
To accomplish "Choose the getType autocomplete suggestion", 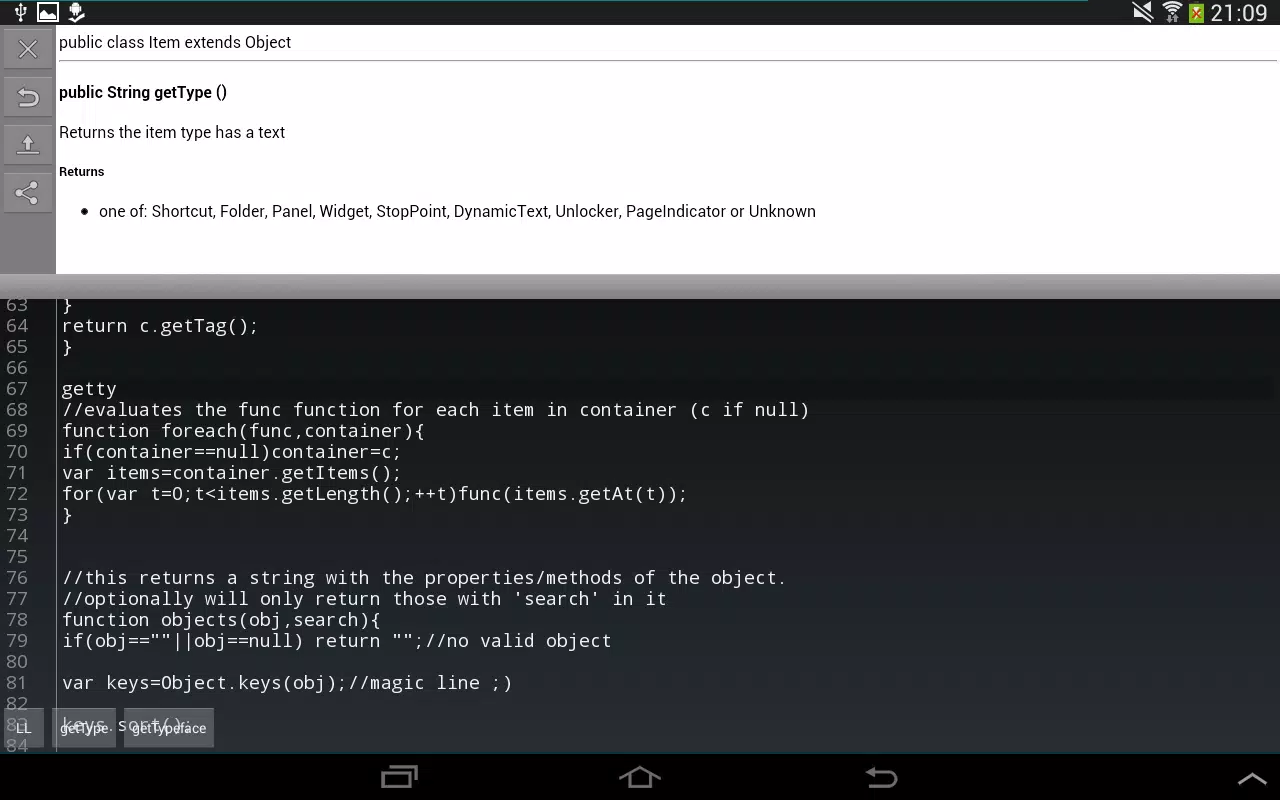I will [x=84, y=728].
